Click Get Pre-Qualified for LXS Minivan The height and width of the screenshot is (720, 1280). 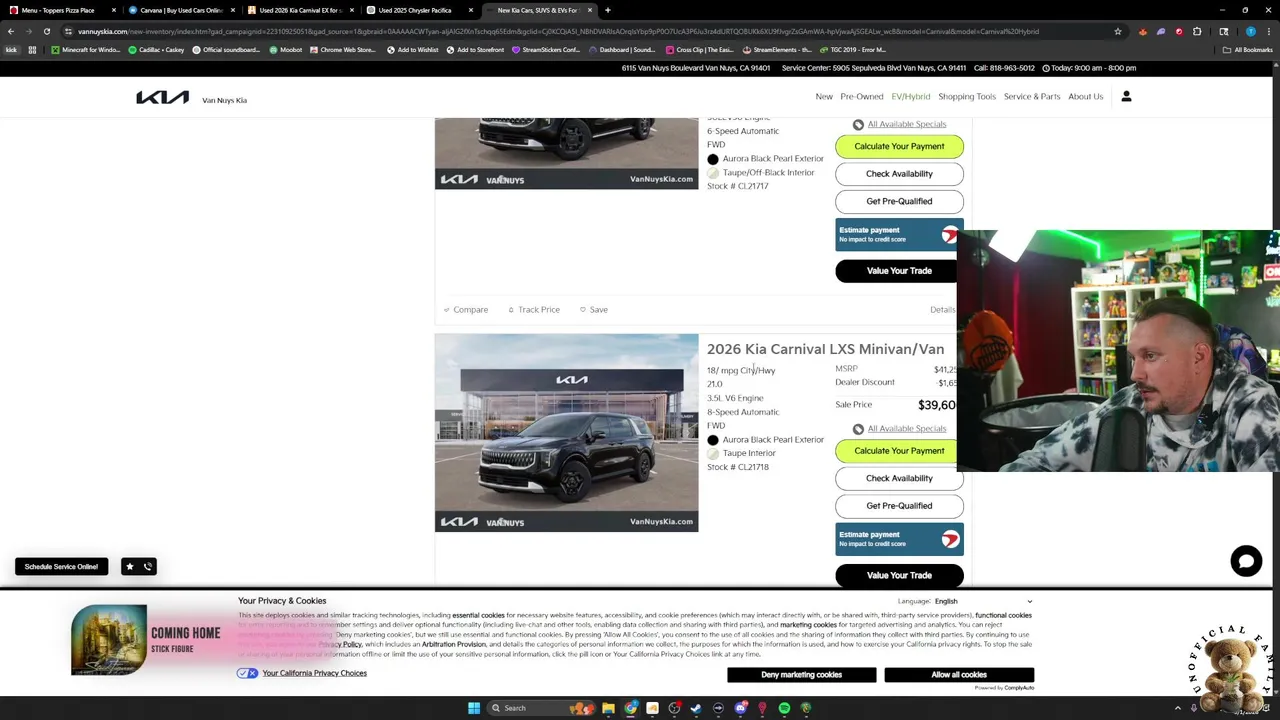899,506
